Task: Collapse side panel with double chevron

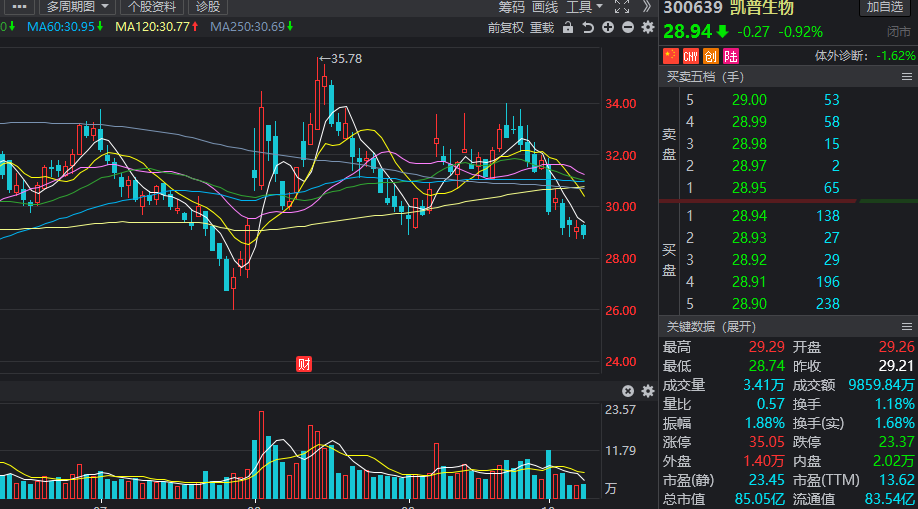Action: pos(646,6)
